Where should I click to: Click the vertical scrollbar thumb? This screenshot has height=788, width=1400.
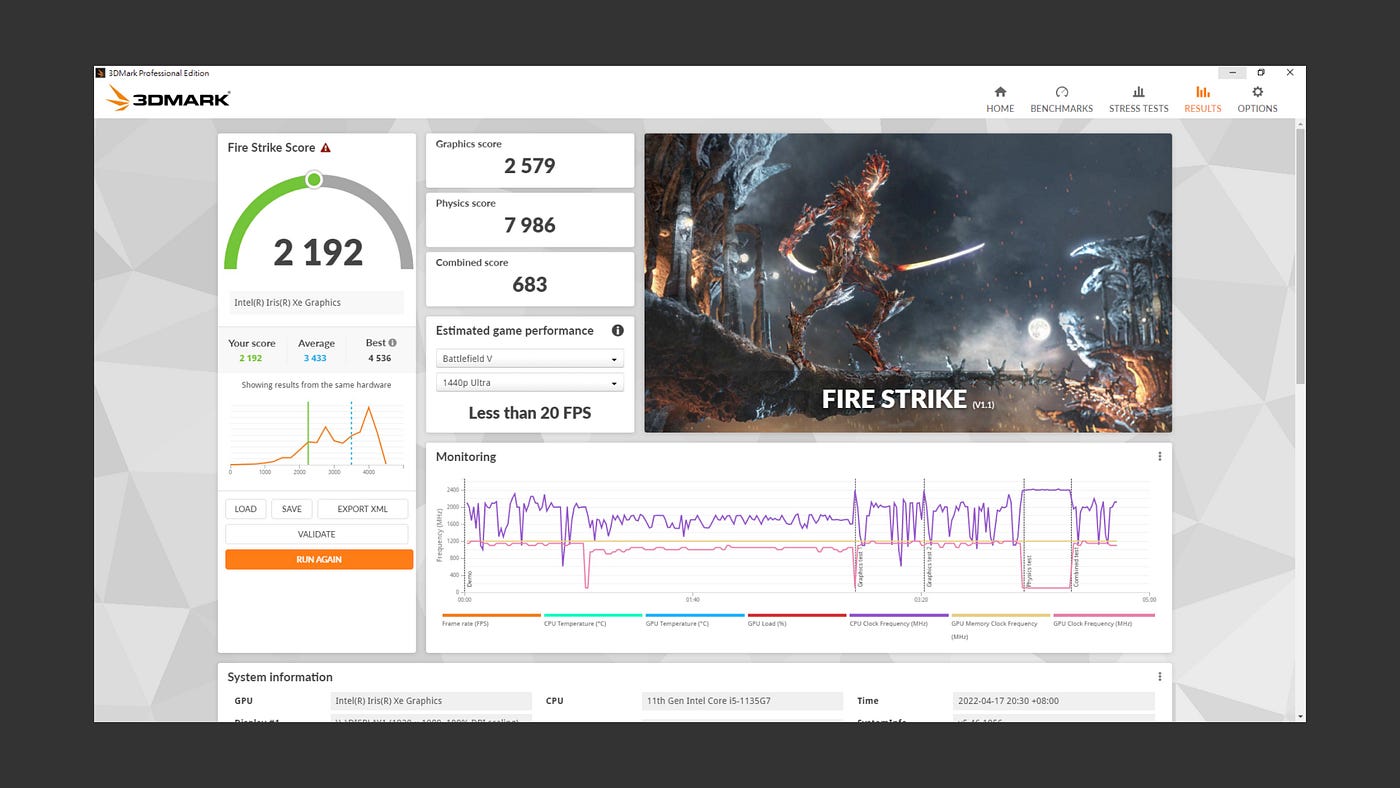pos(1300,254)
